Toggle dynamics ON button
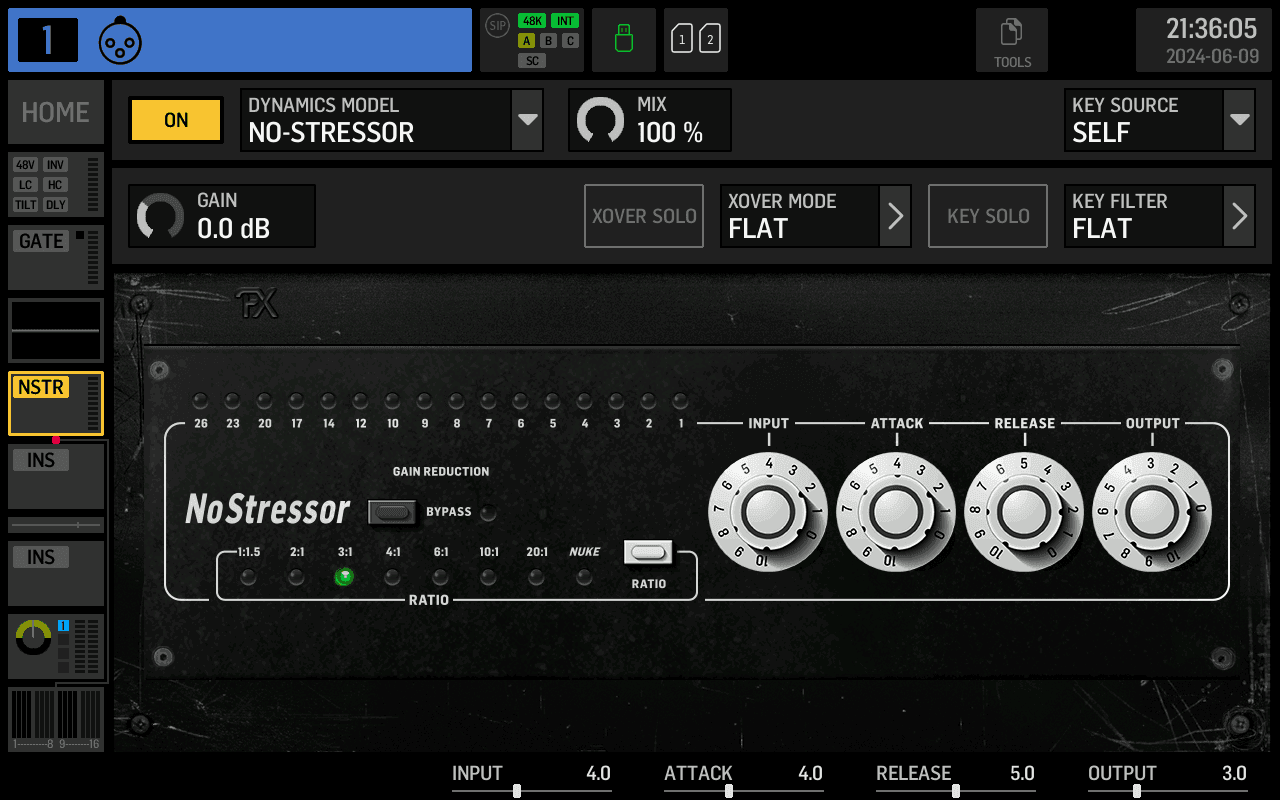The height and width of the screenshot is (800, 1280). (x=176, y=120)
